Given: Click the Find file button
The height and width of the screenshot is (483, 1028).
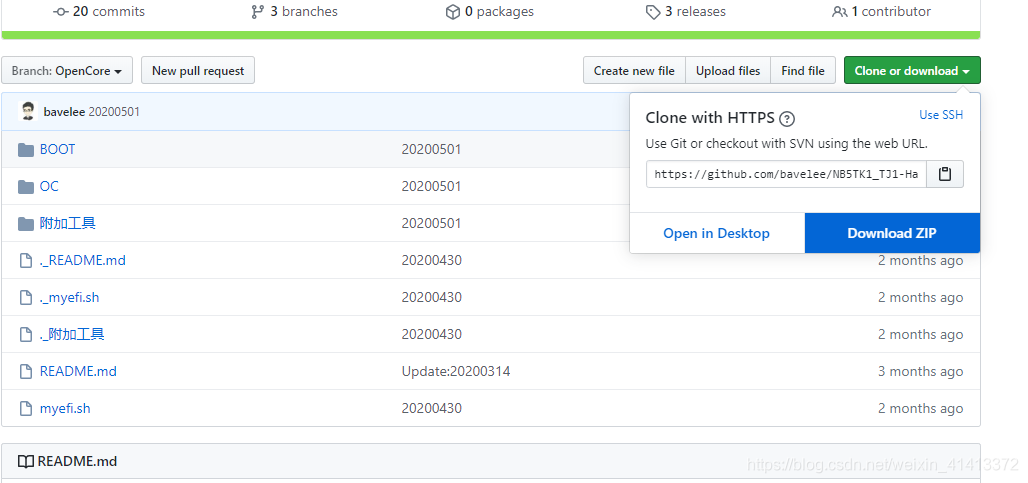Looking at the screenshot, I should point(803,70).
